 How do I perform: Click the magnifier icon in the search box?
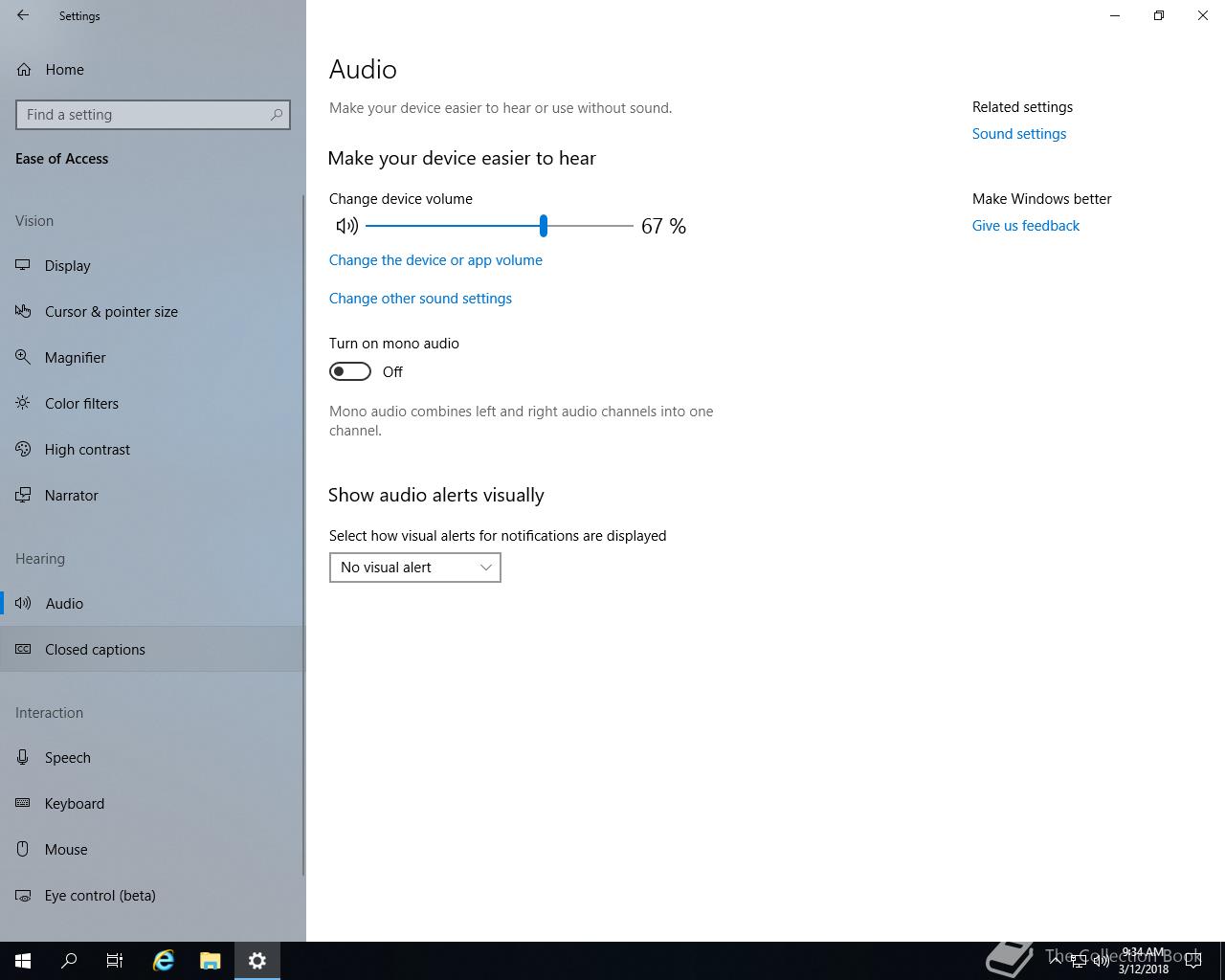coord(277,115)
